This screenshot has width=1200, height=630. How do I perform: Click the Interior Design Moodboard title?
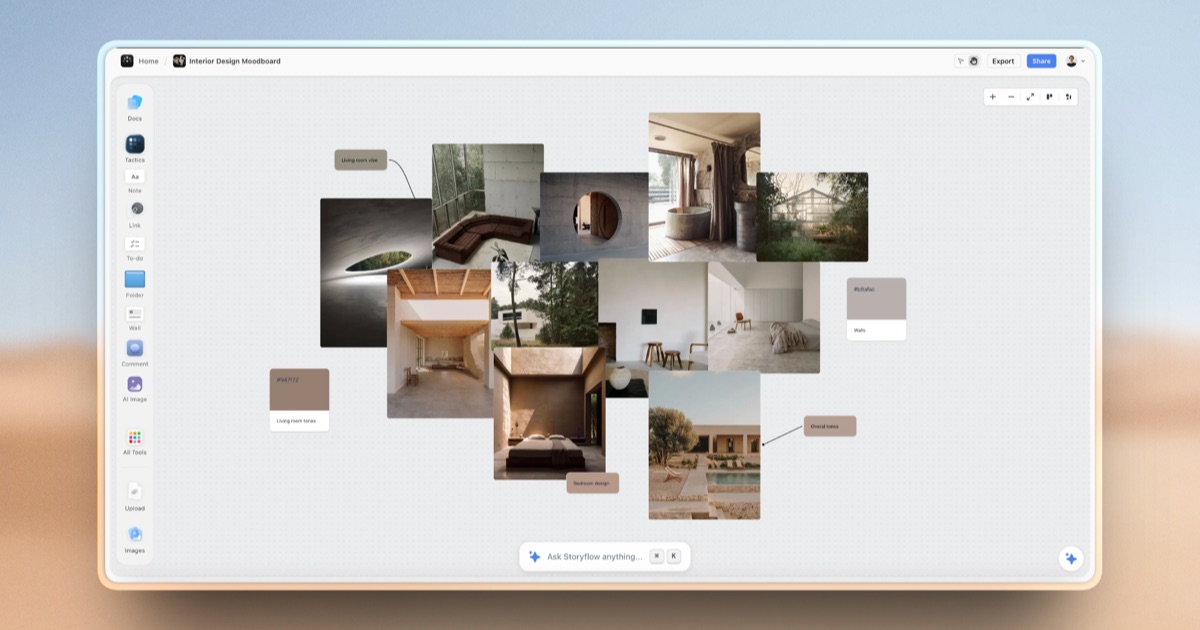coord(235,61)
